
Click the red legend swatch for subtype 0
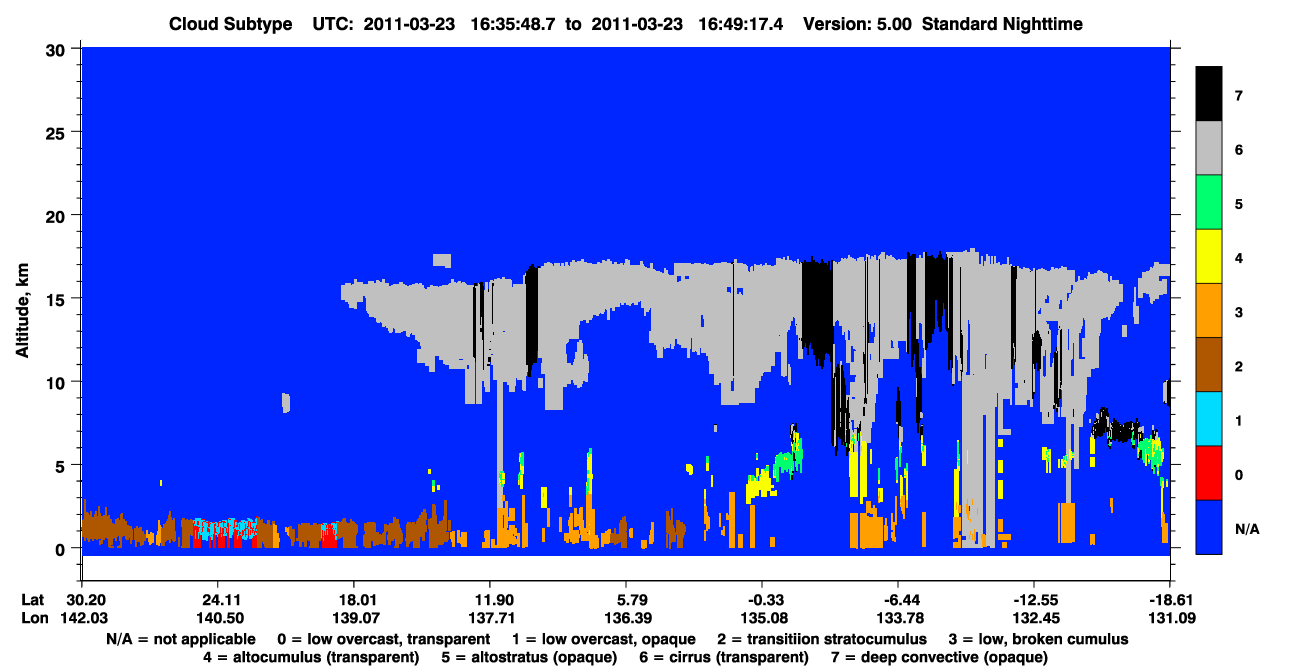[x=1209, y=473]
